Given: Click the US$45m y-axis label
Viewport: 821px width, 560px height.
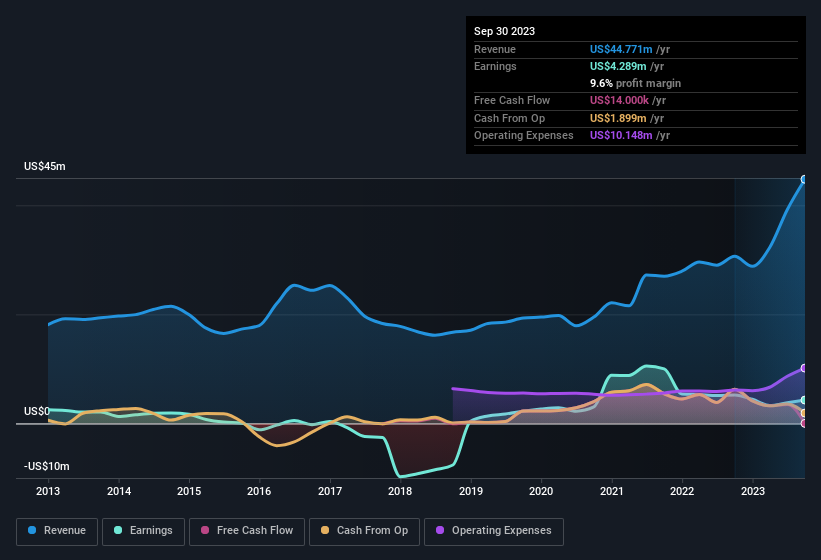Looking at the screenshot, I should (x=45, y=167).
